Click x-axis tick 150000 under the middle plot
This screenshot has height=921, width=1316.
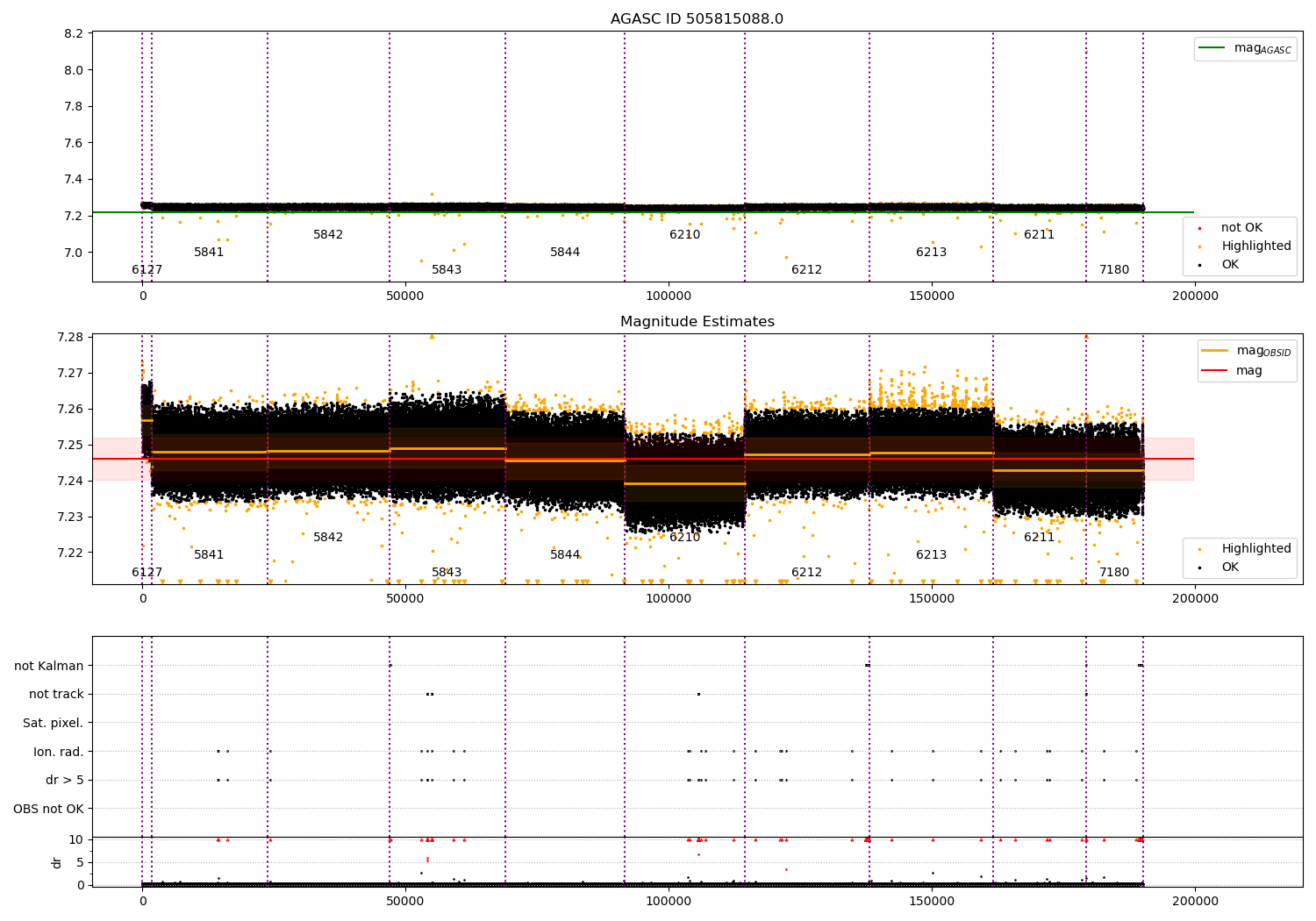932,599
